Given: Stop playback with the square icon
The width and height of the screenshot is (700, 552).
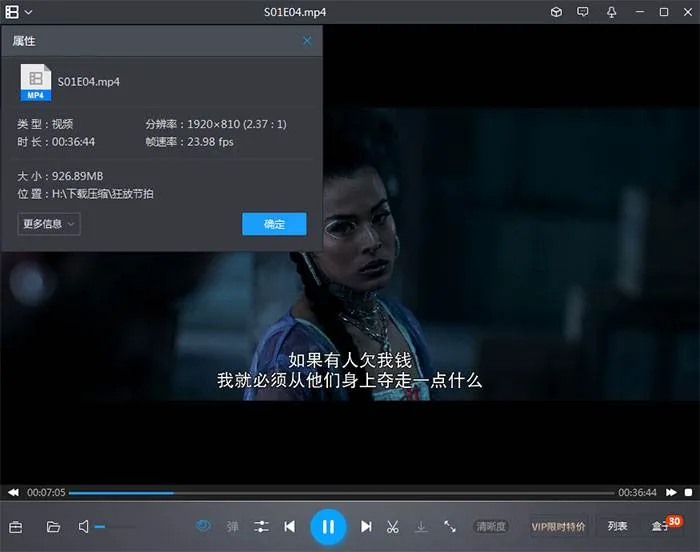Looking at the screenshot, I should (x=688, y=492).
